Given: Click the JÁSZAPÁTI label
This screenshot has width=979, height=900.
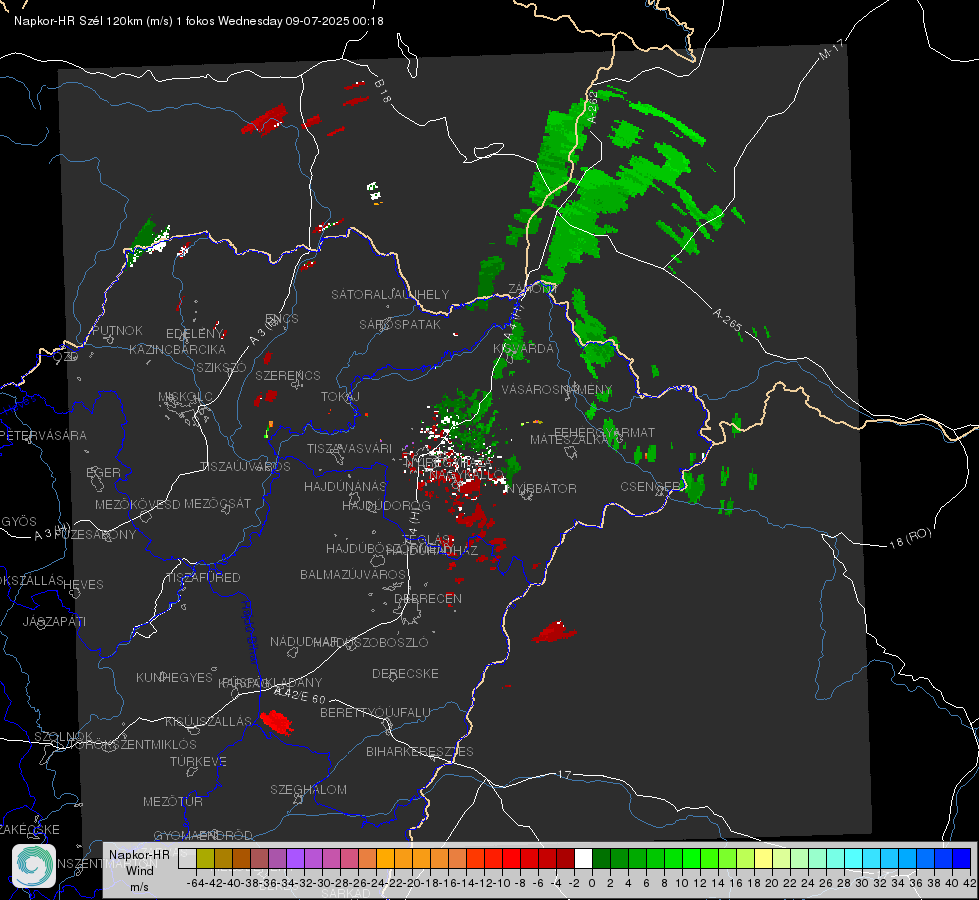Looking at the screenshot, I should click(x=54, y=621).
